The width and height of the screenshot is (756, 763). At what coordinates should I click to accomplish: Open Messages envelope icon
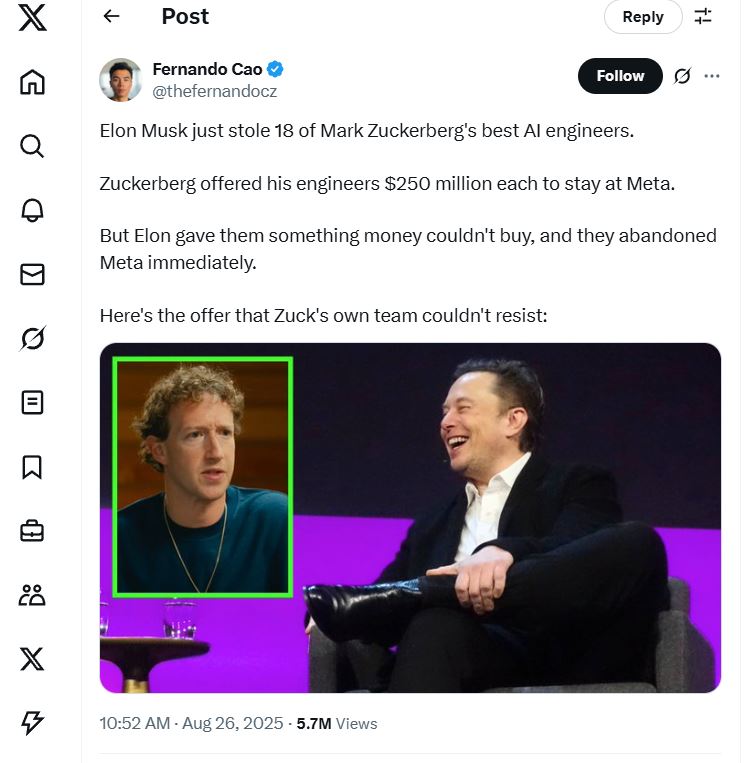pos(32,274)
